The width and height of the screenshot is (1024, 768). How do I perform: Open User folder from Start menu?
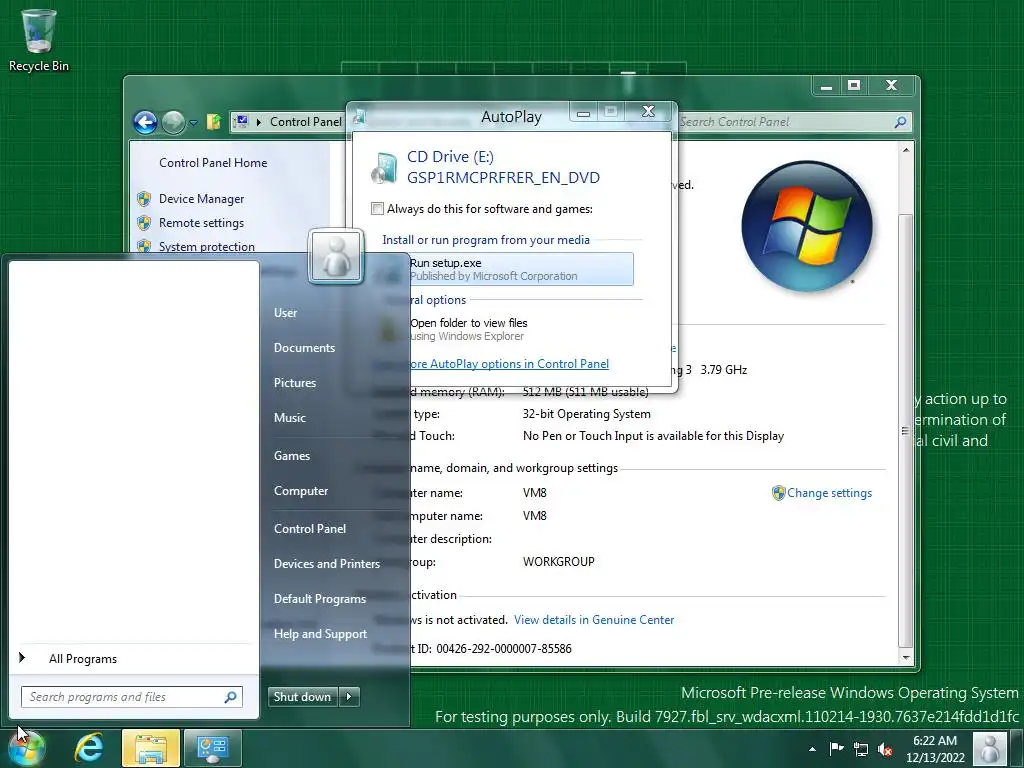point(285,313)
